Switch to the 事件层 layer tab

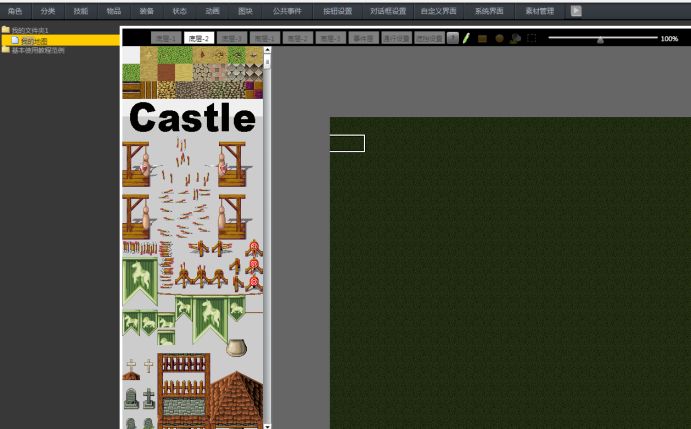tap(364, 38)
